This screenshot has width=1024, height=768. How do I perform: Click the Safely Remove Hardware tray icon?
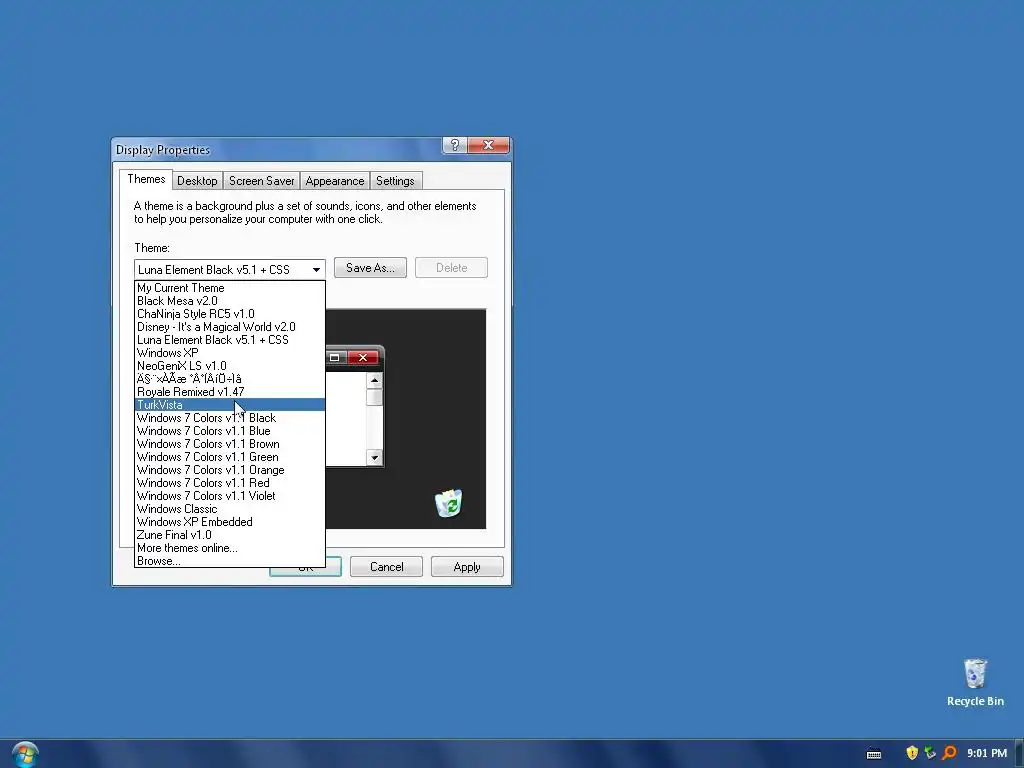[x=930, y=753]
